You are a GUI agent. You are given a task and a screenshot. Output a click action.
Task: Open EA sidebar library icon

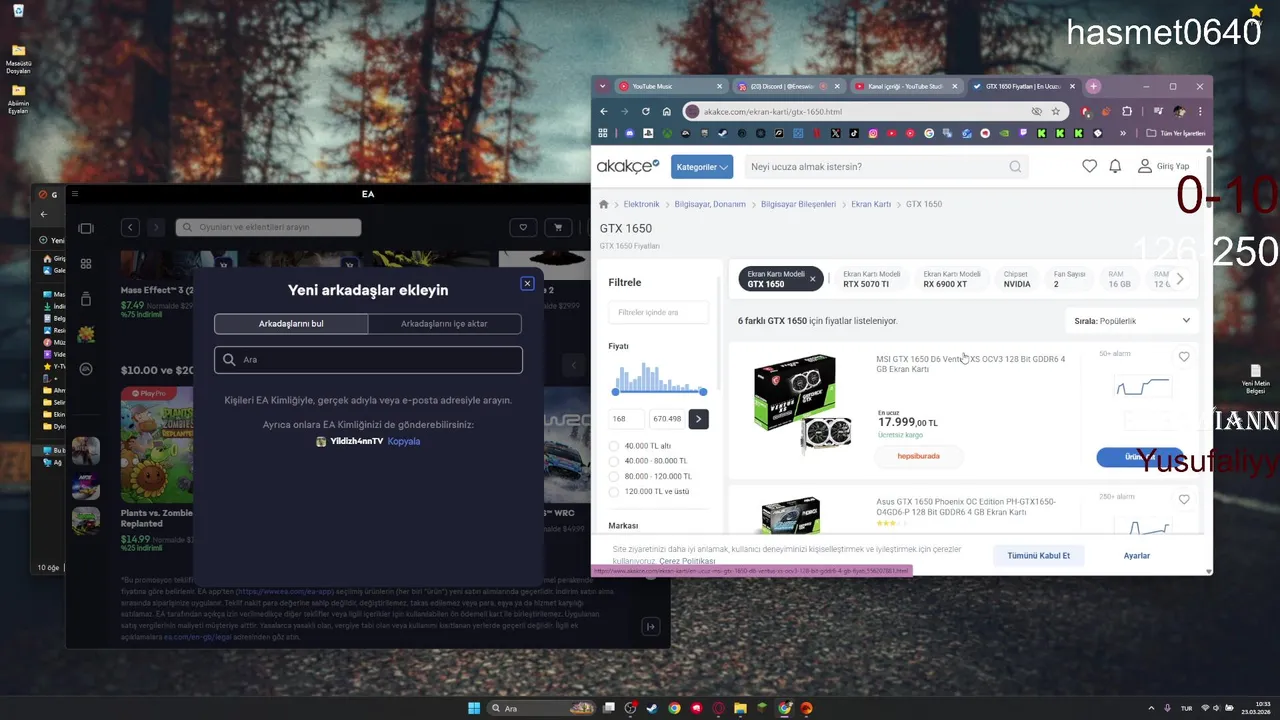[86, 299]
